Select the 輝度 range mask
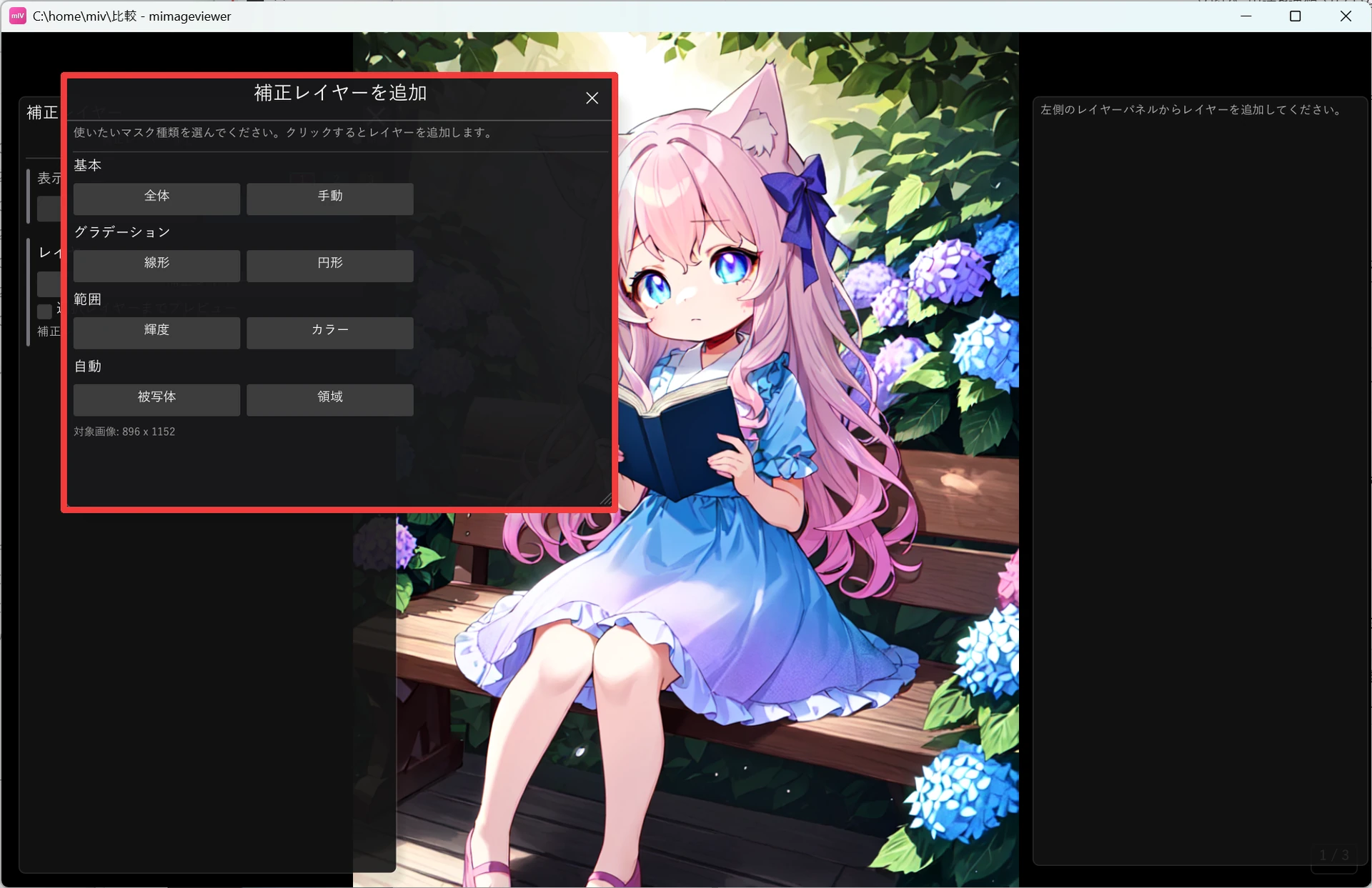The width and height of the screenshot is (1372, 888). tap(156, 332)
